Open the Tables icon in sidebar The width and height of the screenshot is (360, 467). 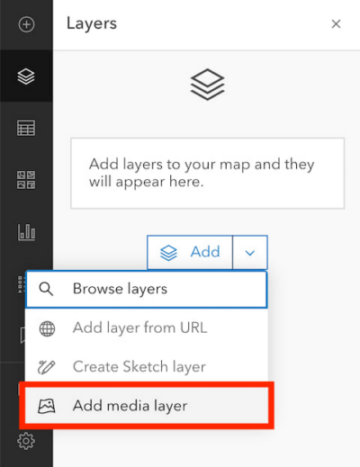point(26,128)
